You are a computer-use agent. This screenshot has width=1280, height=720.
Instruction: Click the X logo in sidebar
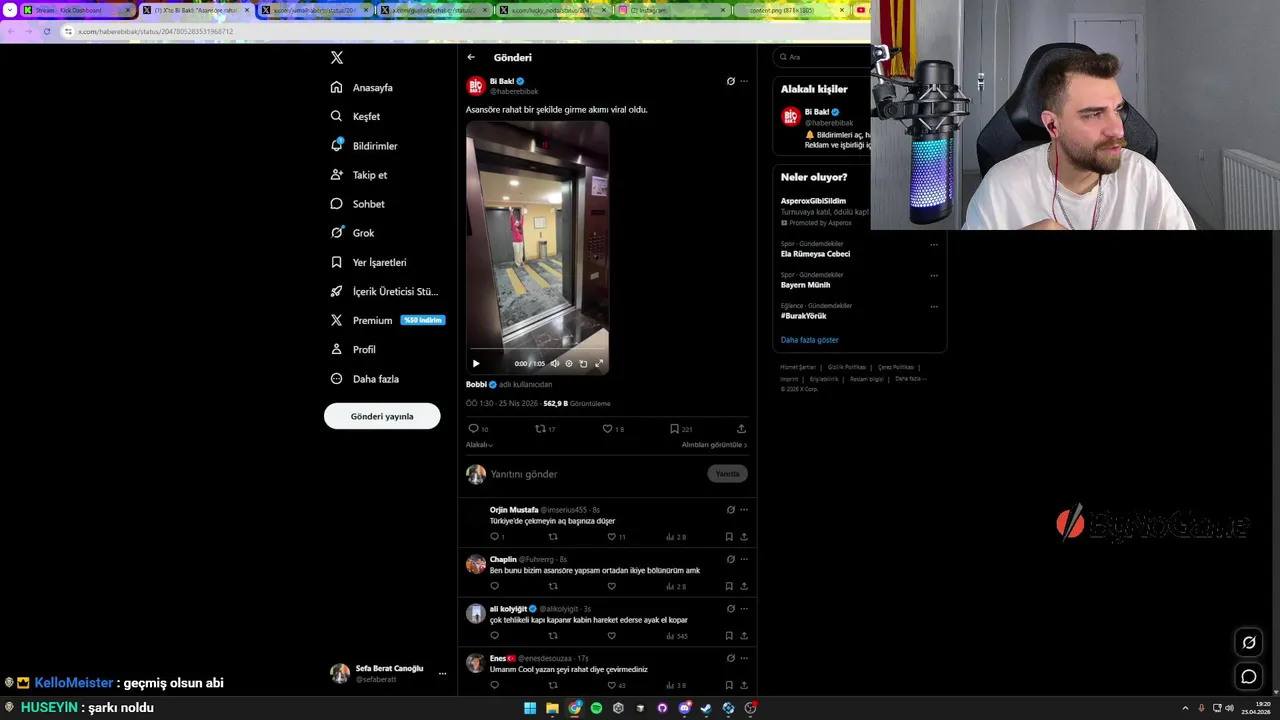337,58
